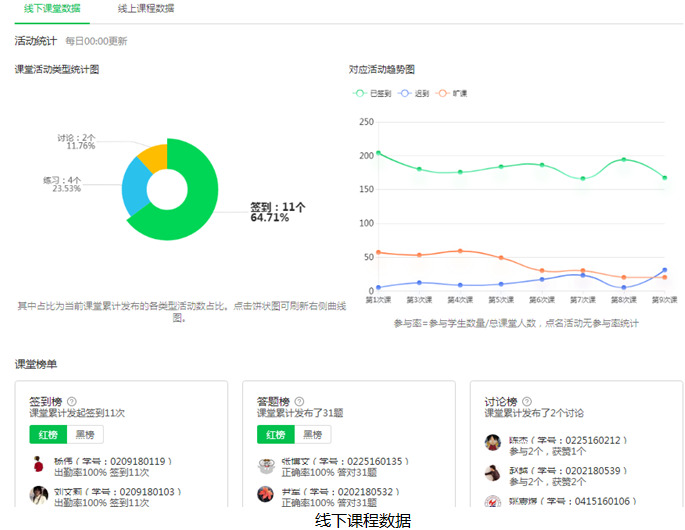Select 黑榜 in the 签到榜 card
This screenshot has width=685, height=530.
pyautogui.click(x=84, y=434)
